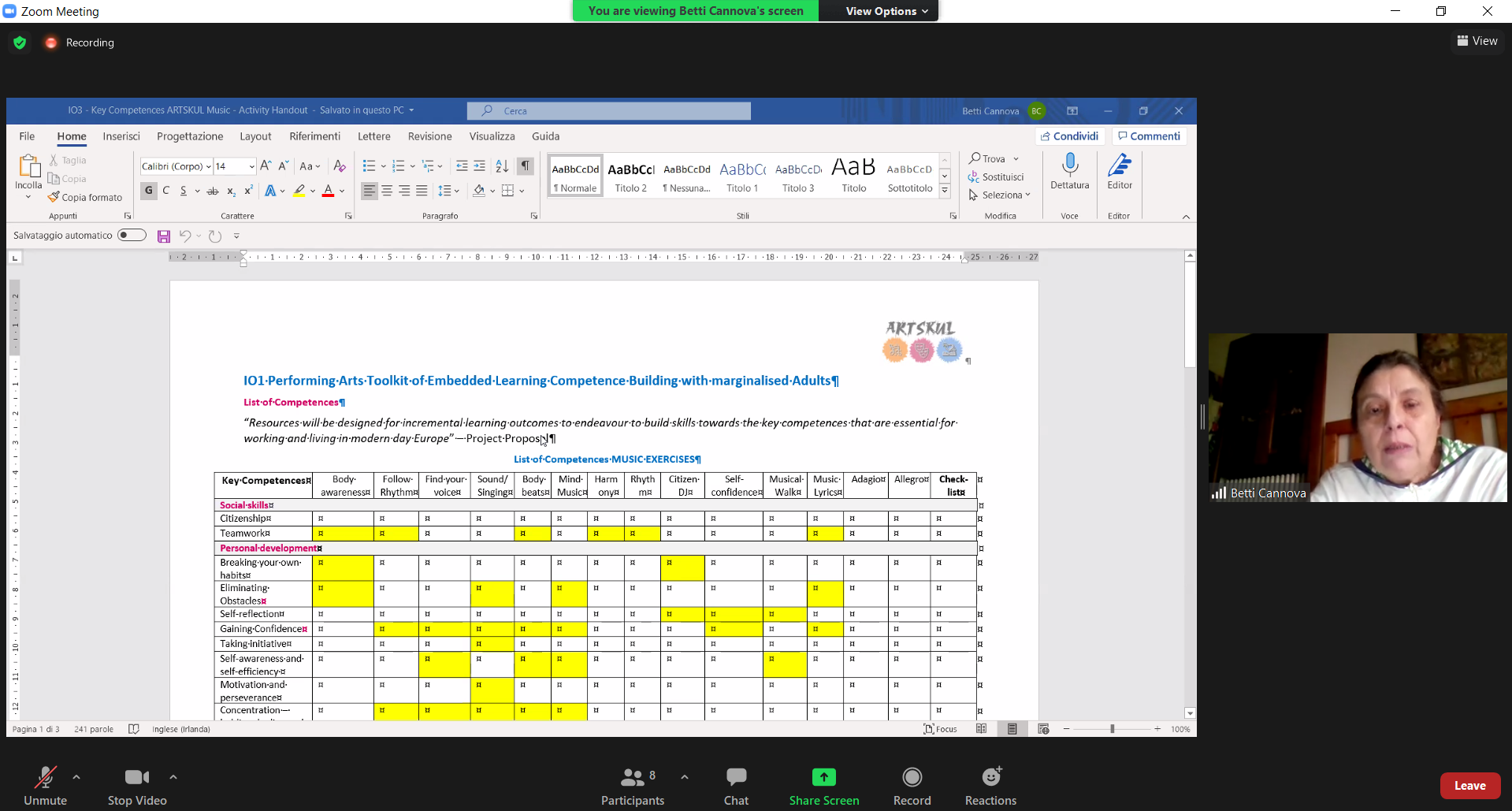Toggle show paragraph marks pilcrow button
Viewport: 1512px width, 811px height.
click(x=525, y=166)
